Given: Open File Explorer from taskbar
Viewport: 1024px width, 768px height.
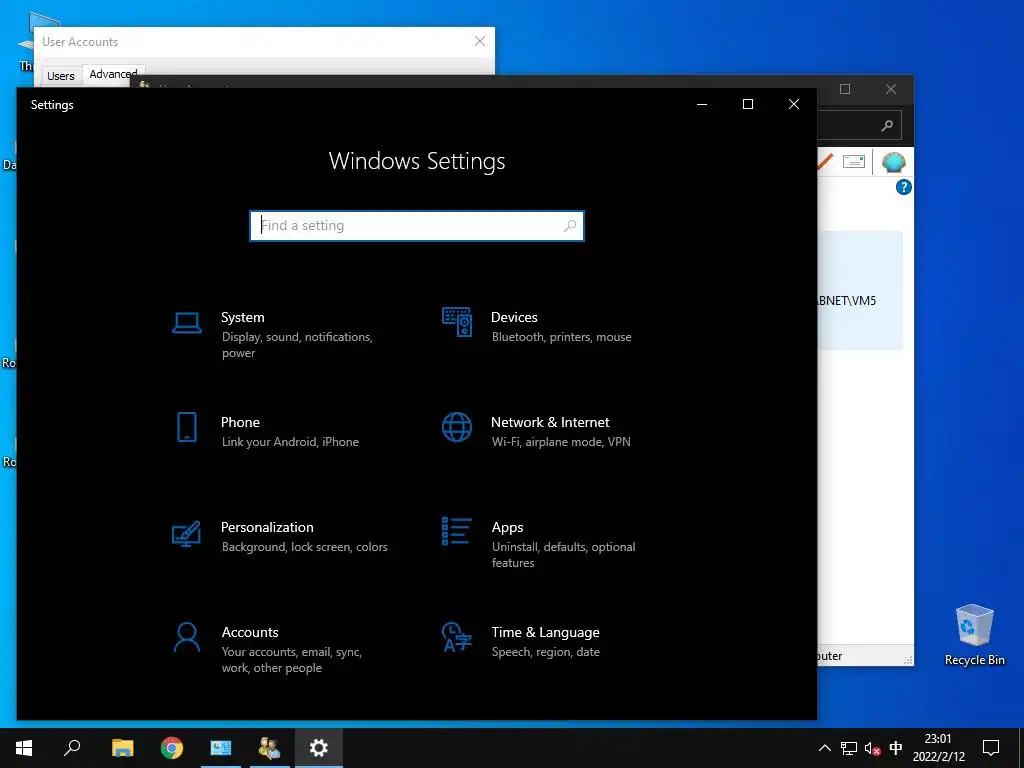Looking at the screenshot, I should [x=122, y=748].
